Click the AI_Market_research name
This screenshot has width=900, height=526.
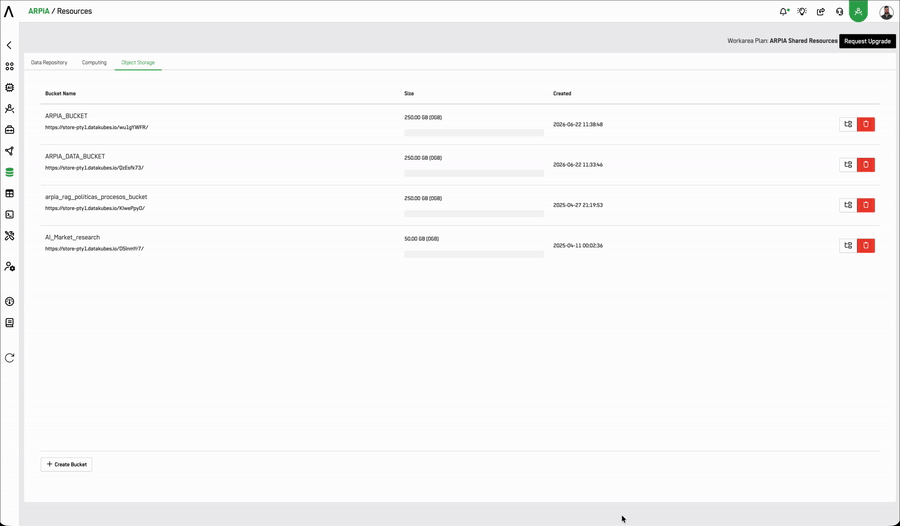pyautogui.click(x=72, y=237)
